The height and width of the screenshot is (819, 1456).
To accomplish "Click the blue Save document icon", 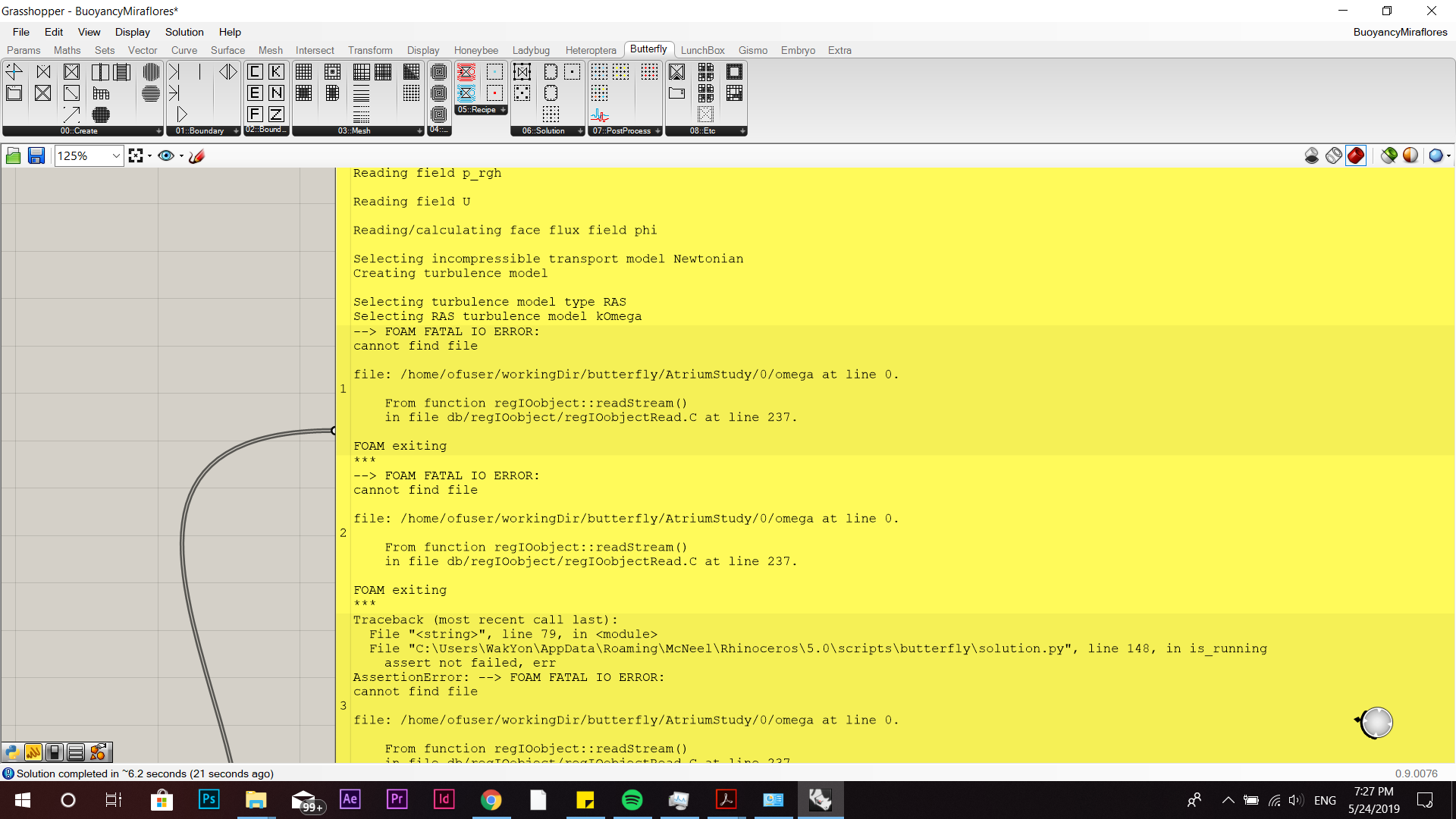I will [x=36, y=156].
